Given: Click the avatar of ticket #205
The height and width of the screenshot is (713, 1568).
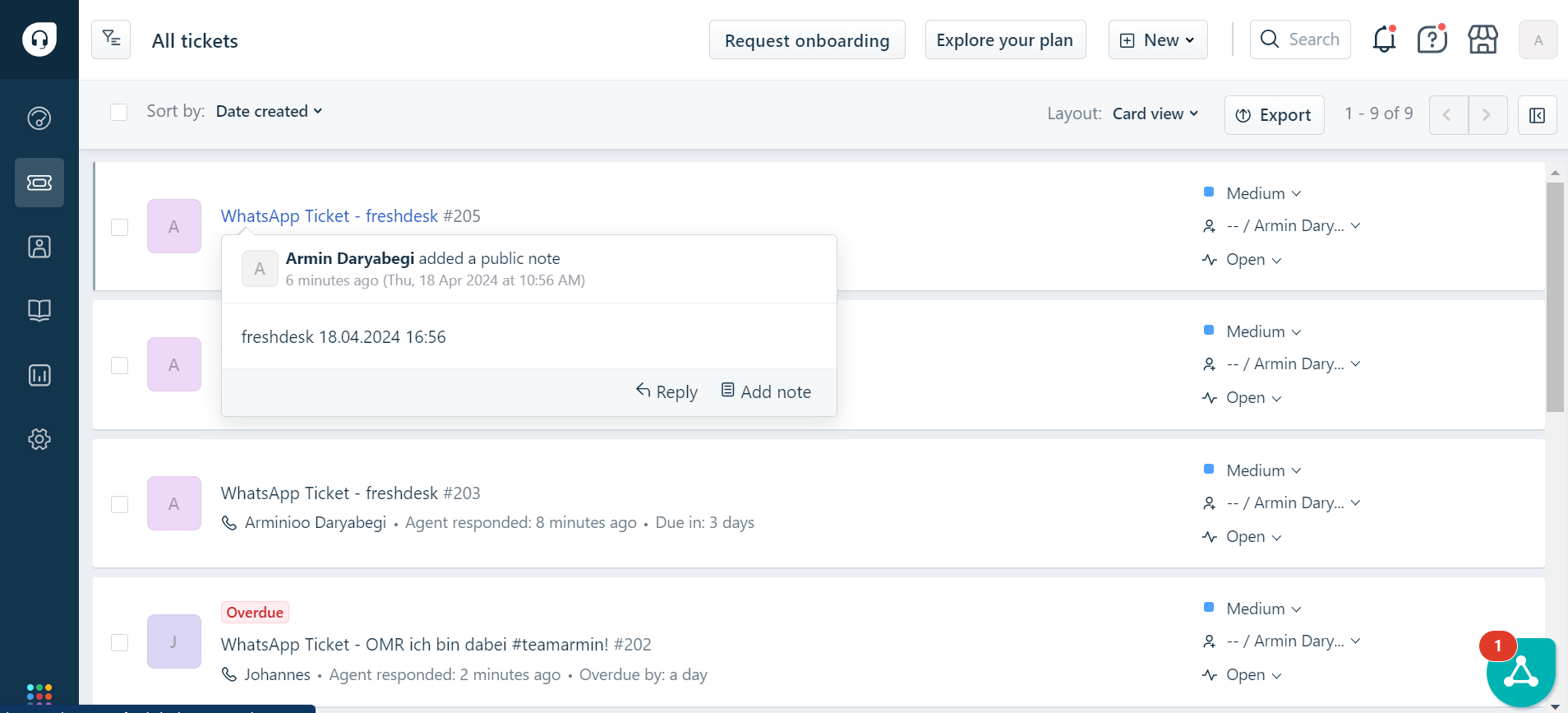Looking at the screenshot, I should point(174,226).
